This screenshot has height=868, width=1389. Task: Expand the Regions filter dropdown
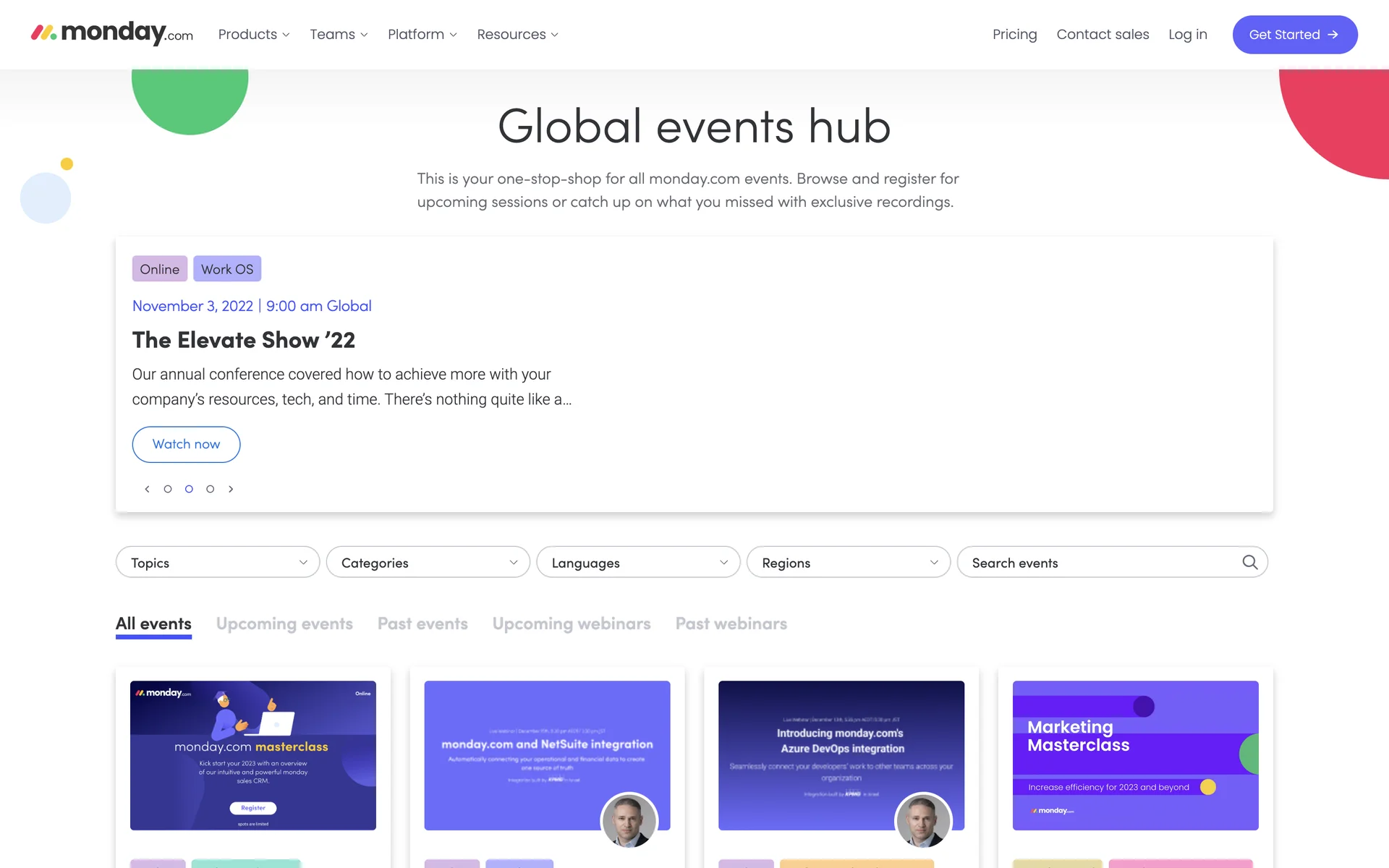848,562
